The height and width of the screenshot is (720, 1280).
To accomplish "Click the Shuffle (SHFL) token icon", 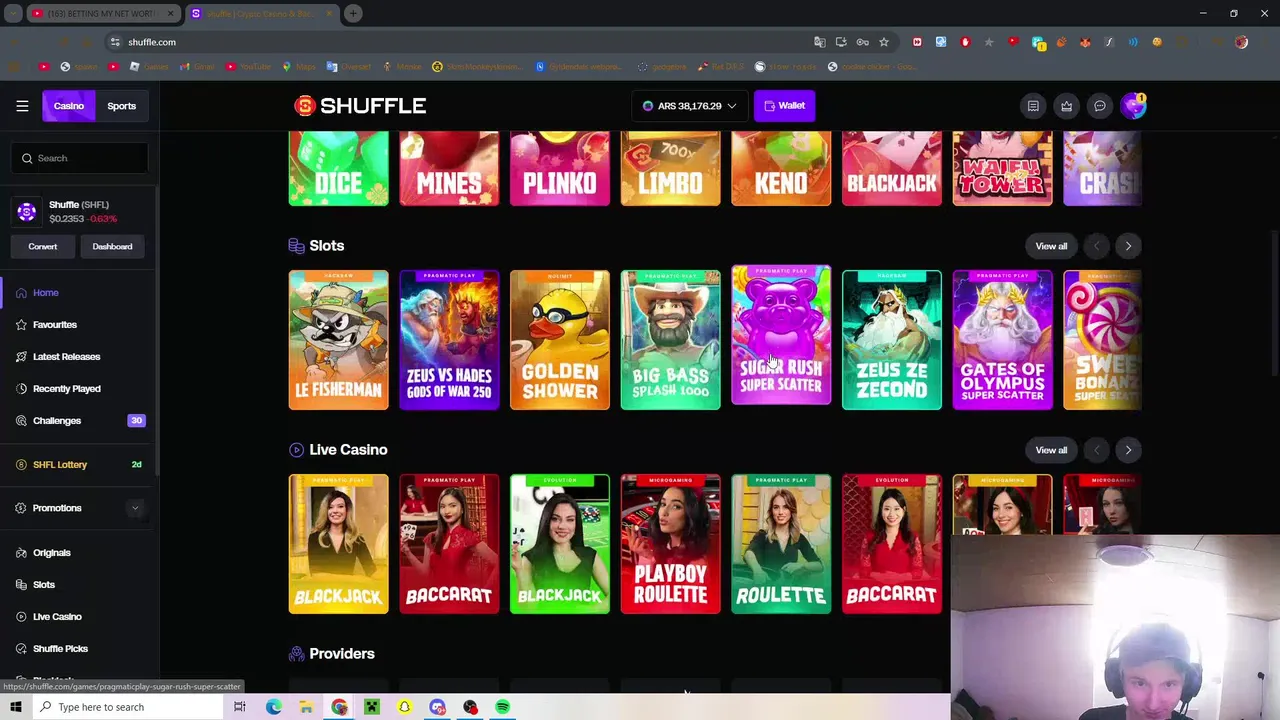I will point(27,212).
